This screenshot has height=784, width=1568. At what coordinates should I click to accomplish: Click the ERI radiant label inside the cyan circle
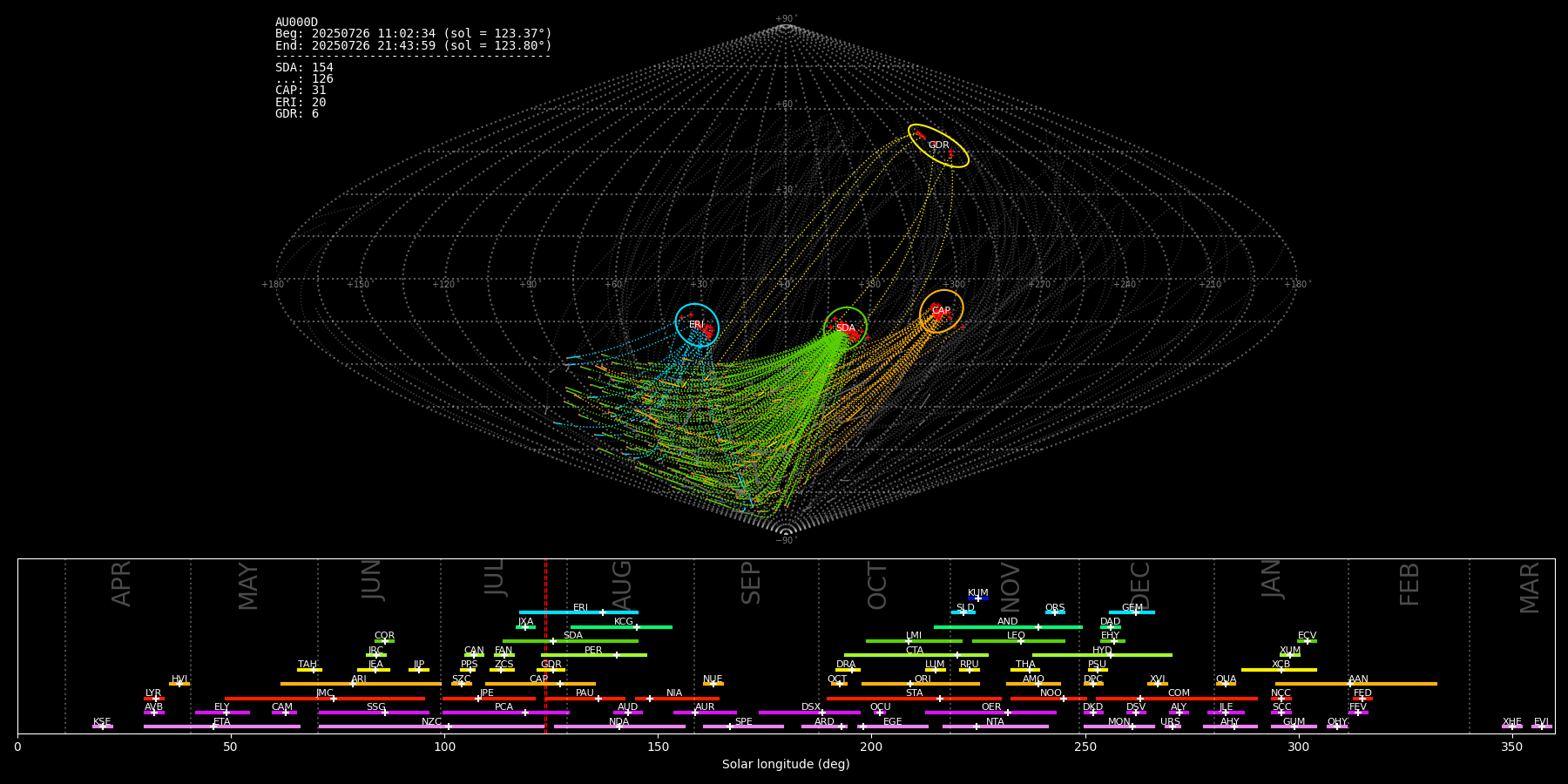pyautogui.click(x=696, y=325)
